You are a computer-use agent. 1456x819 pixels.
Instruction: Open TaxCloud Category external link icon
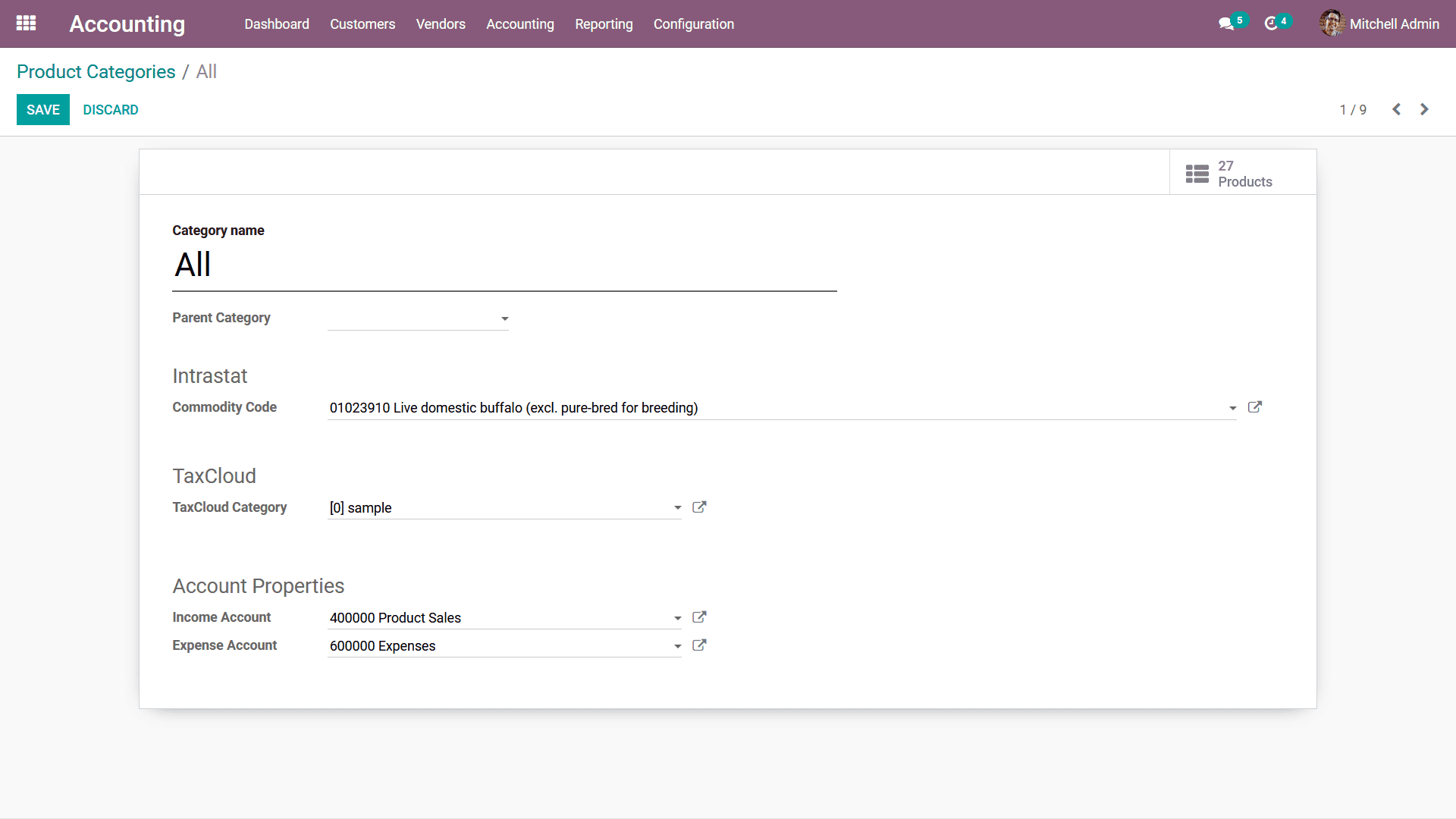pos(699,507)
